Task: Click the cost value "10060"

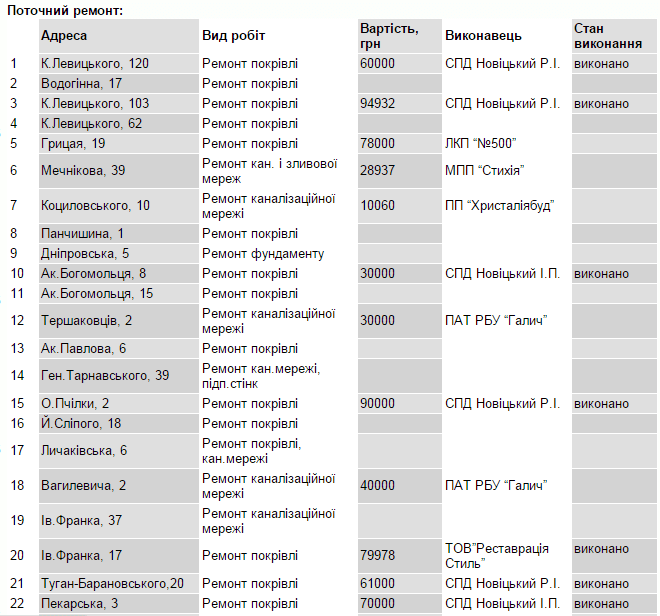Action: pos(377,206)
